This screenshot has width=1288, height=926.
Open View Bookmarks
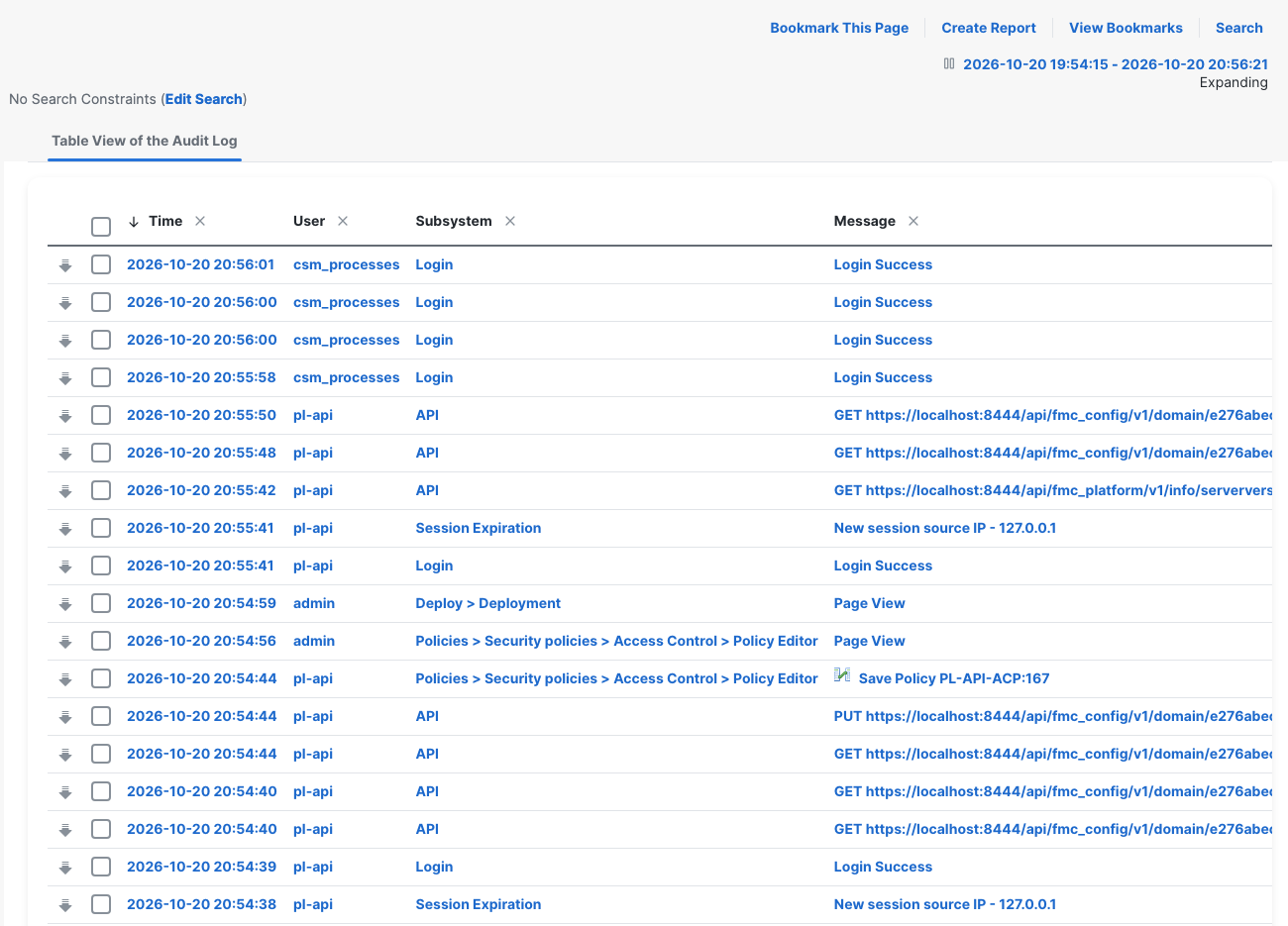click(1126, 28)
